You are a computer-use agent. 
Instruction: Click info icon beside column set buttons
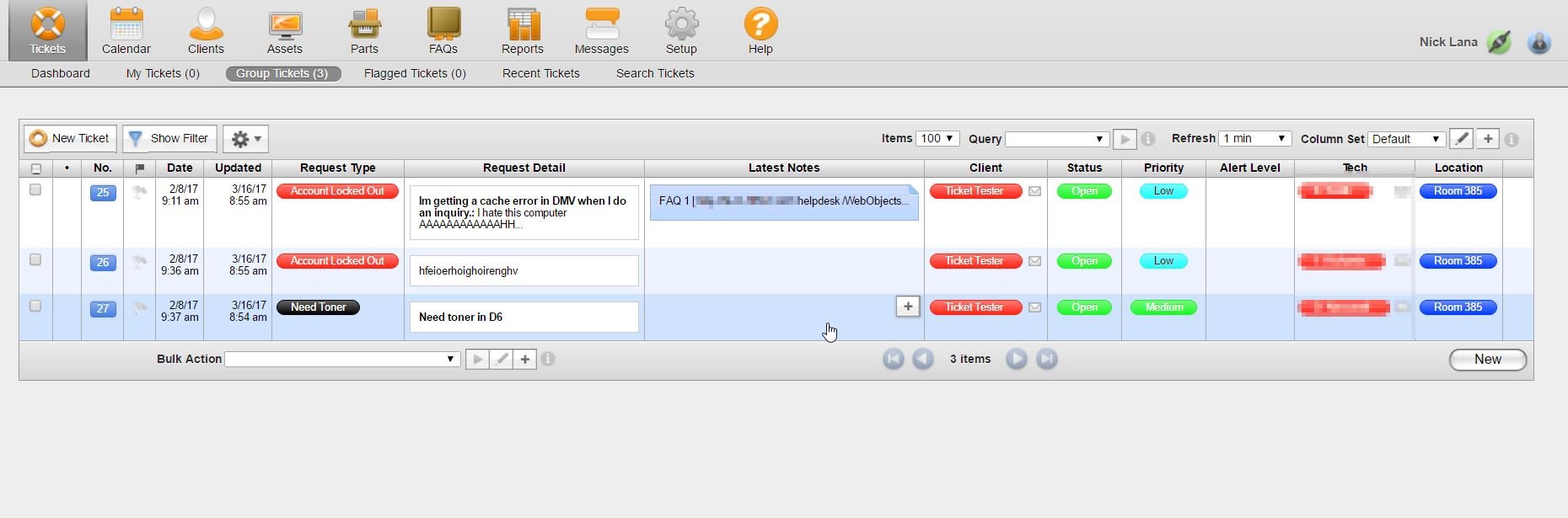pos(1512,140)
